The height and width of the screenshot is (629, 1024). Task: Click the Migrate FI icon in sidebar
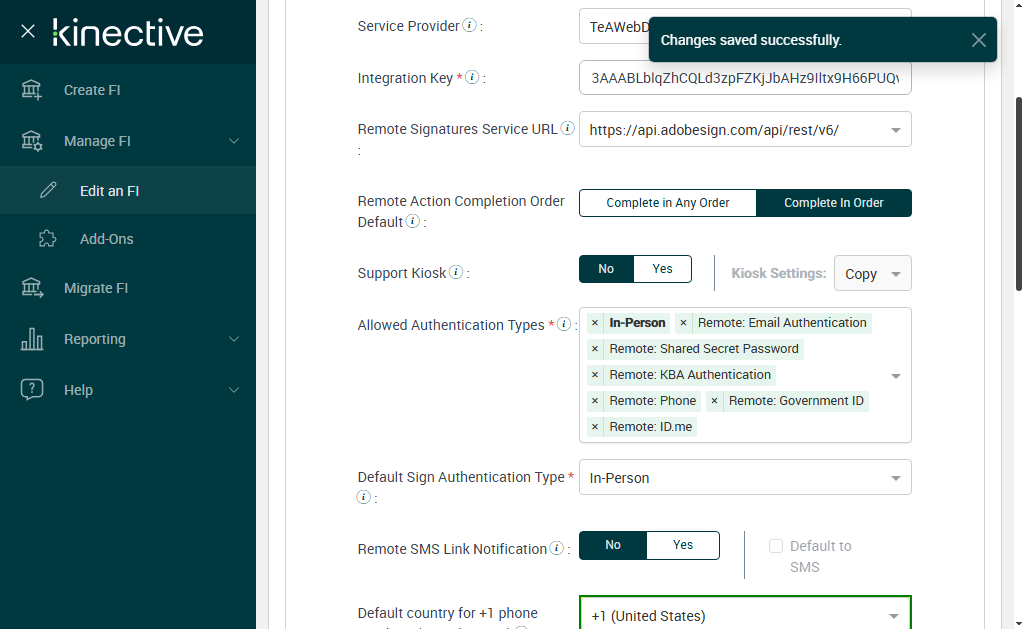pyautogui.click(x=32, y=288)
